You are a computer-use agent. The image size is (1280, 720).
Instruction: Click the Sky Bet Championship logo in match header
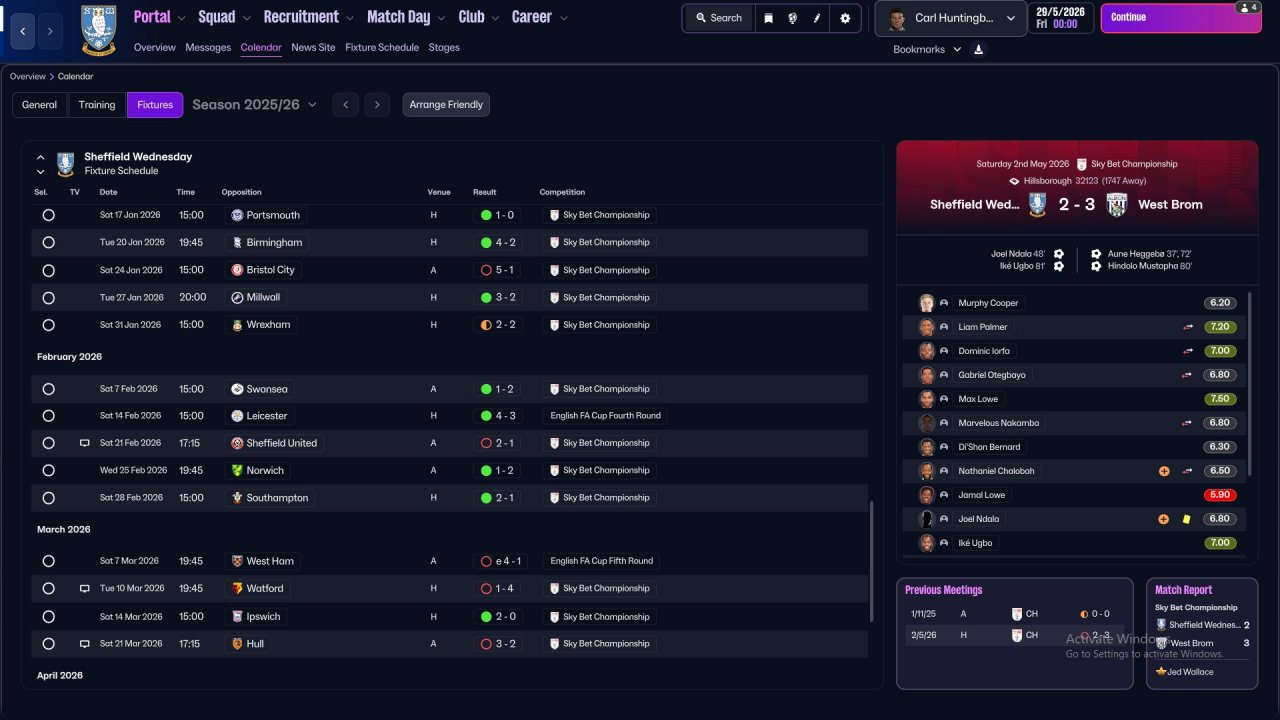pos(1082,164)
